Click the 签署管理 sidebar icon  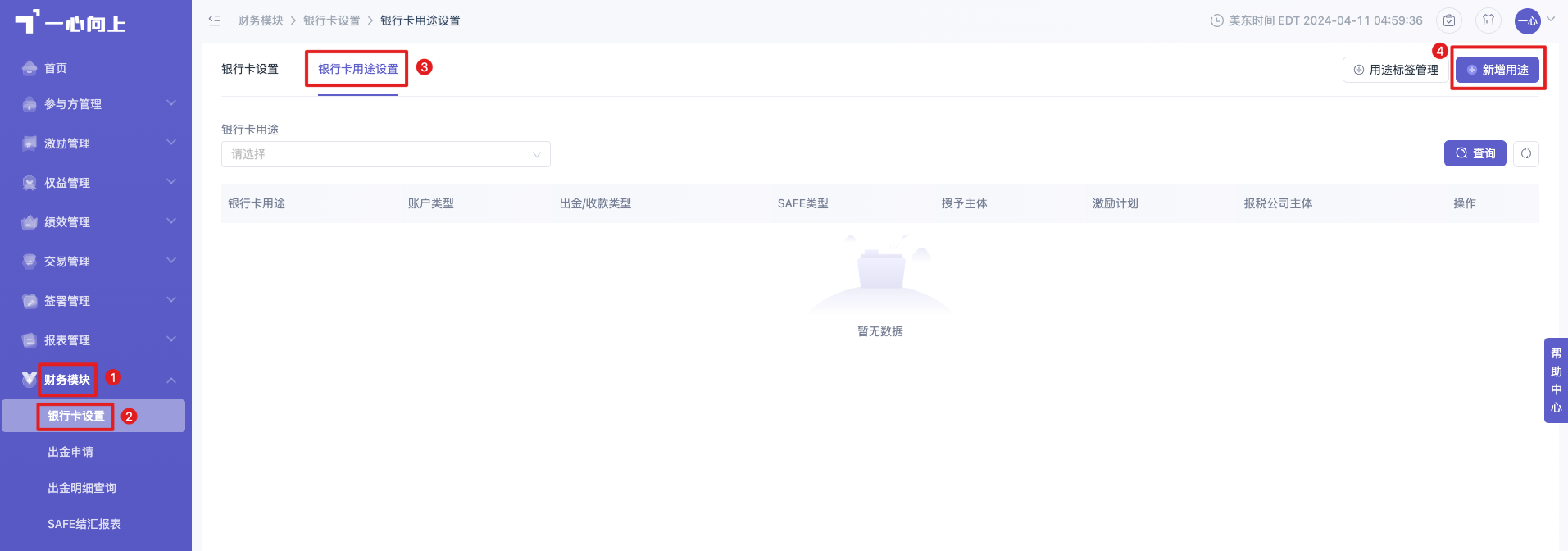(30, 301)
